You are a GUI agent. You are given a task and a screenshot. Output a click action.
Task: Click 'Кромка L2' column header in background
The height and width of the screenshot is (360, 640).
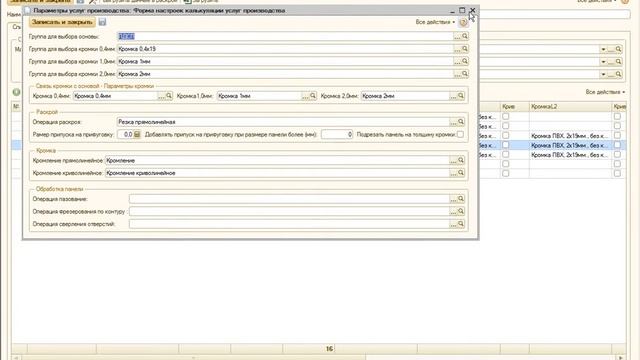tap(570, 107)
